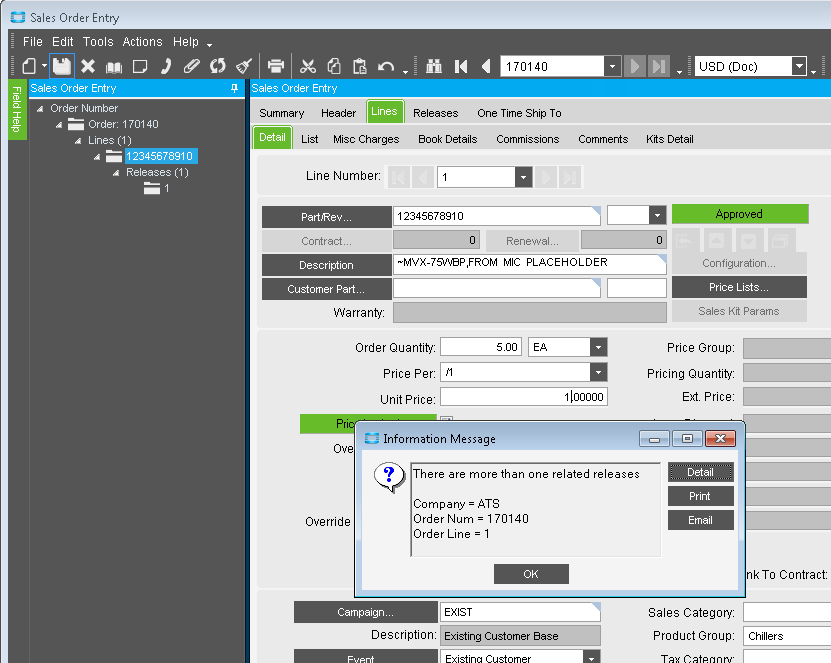The height and width of the screenshot is (663, 831).
Task: Click the New document toolbar icon
Action: pos(29,66)
